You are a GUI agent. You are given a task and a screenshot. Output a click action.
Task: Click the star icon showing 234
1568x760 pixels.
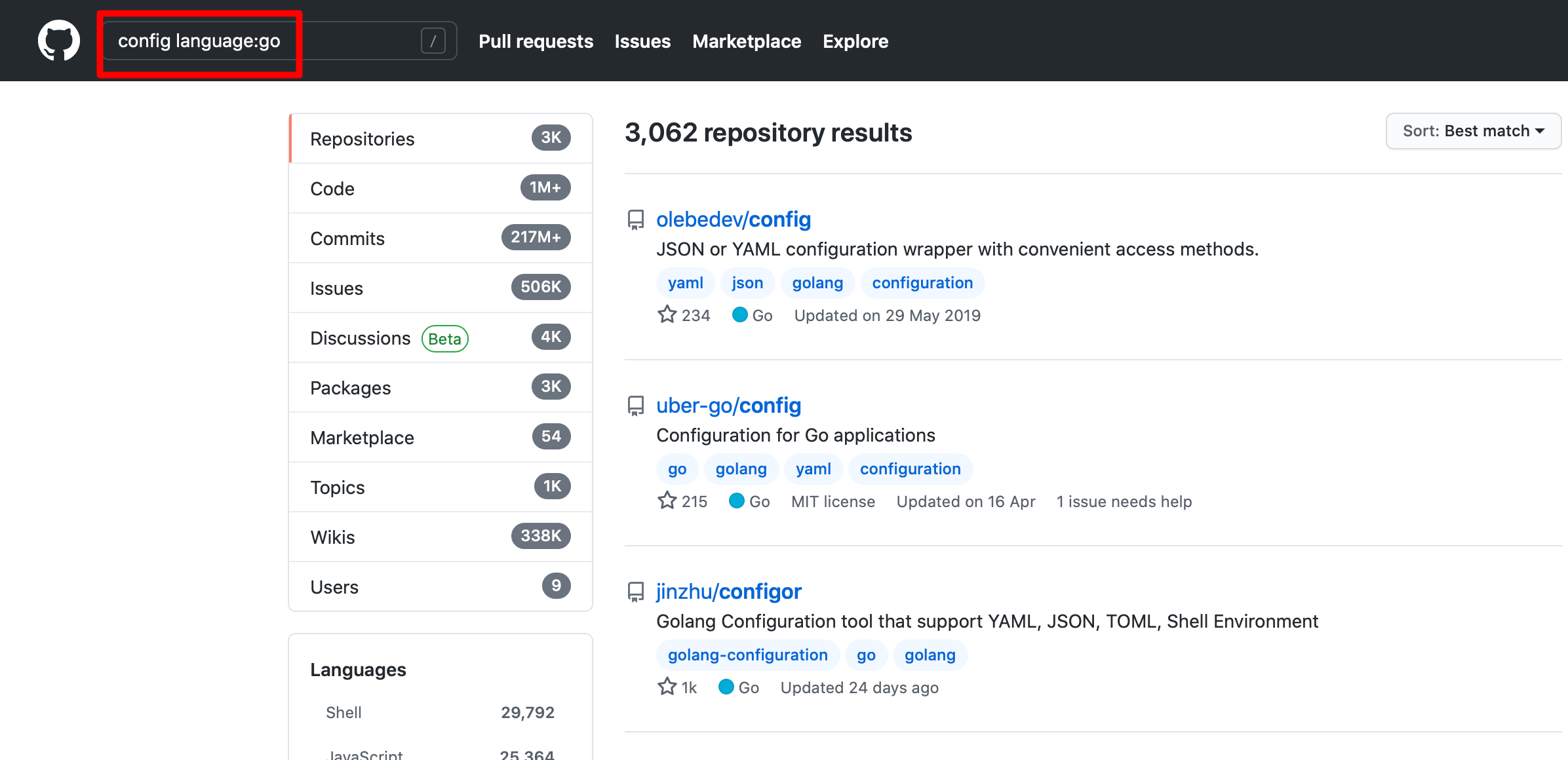click(x=667, y=315)
